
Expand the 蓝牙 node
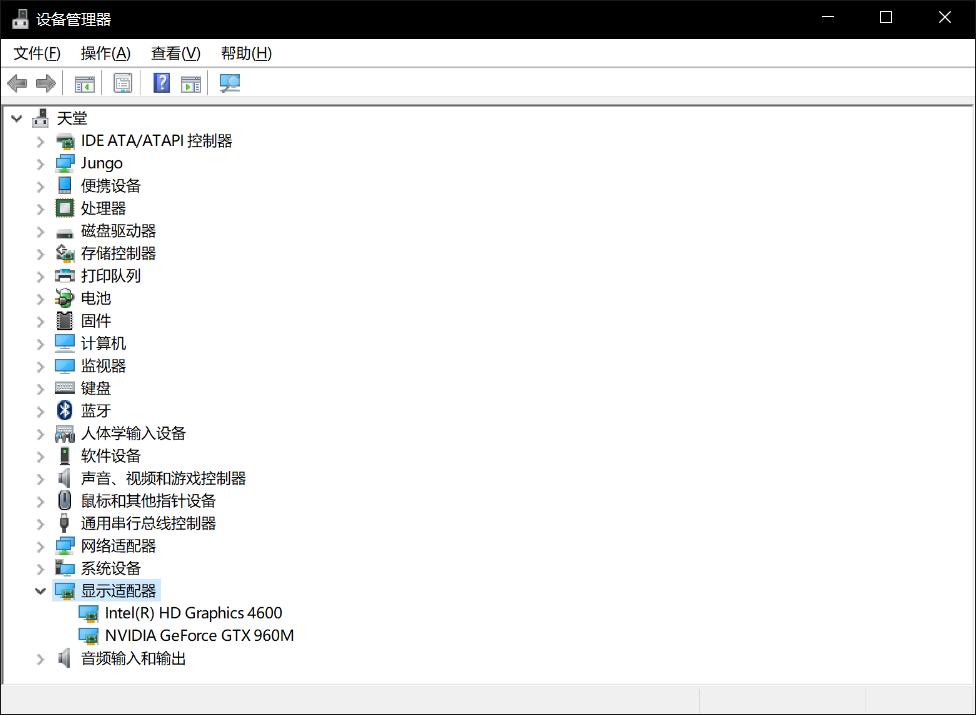40,411
